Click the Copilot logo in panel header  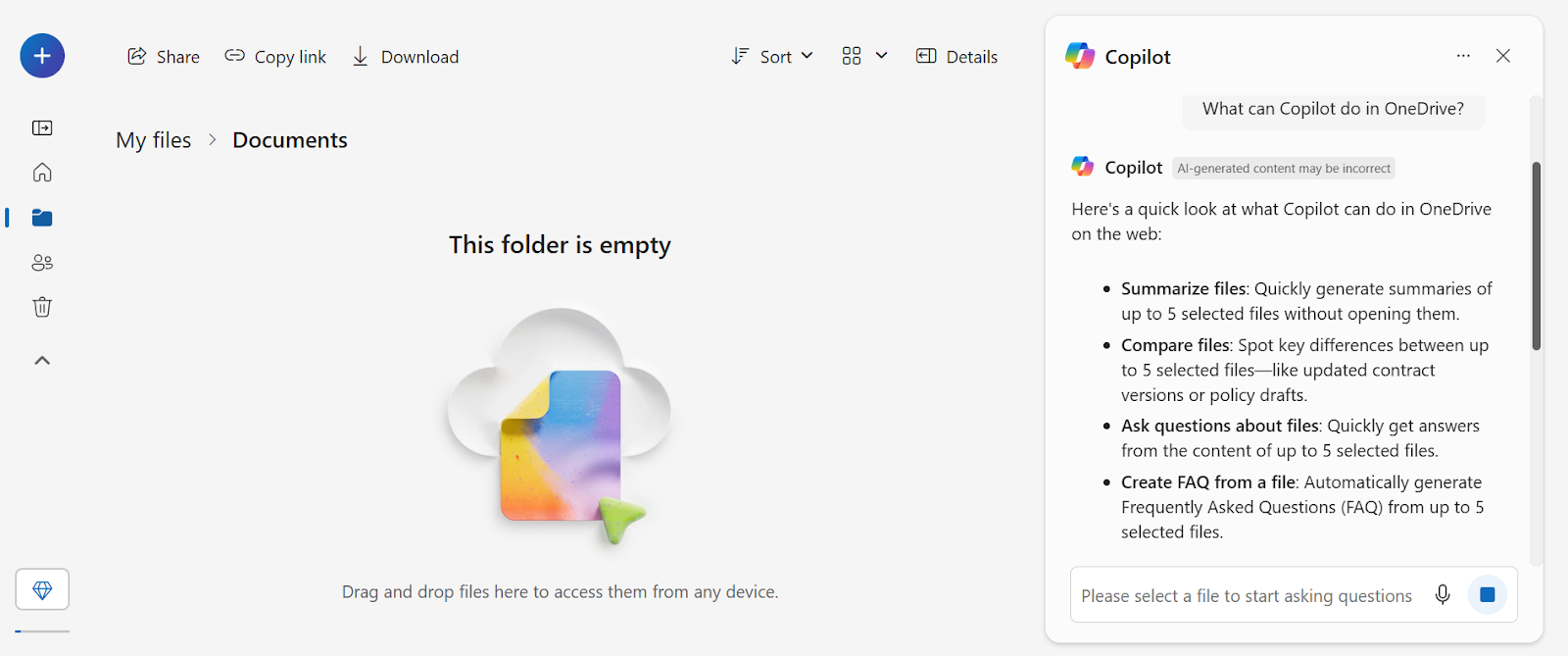pyautogui.click(x=1080, y=56)
